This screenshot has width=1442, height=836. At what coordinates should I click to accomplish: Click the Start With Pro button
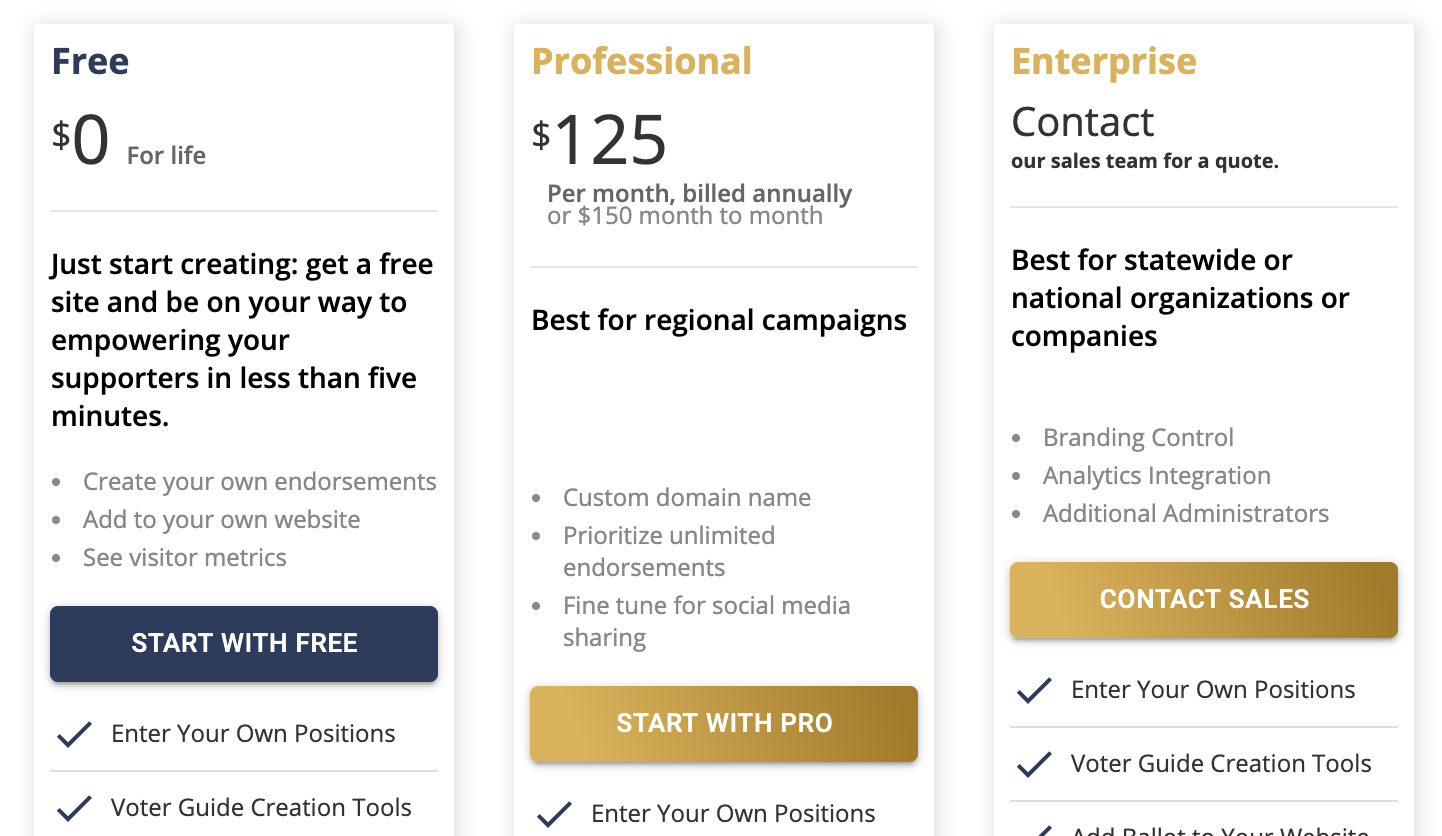tap(723, 723)
